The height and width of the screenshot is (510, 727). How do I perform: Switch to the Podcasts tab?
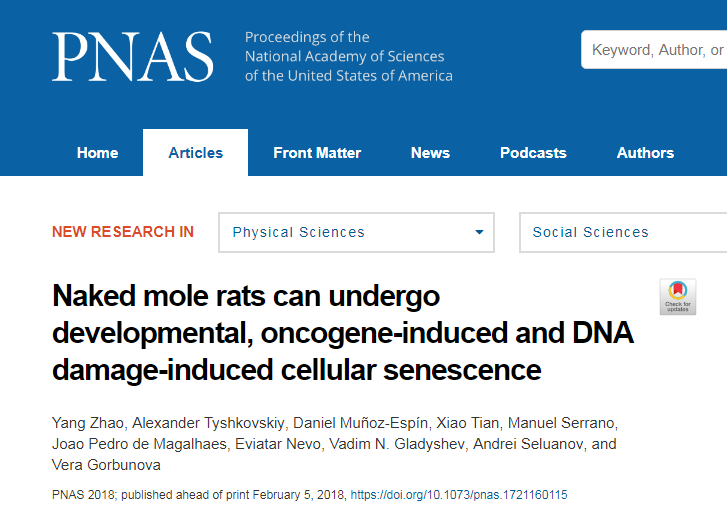[533, 153]
